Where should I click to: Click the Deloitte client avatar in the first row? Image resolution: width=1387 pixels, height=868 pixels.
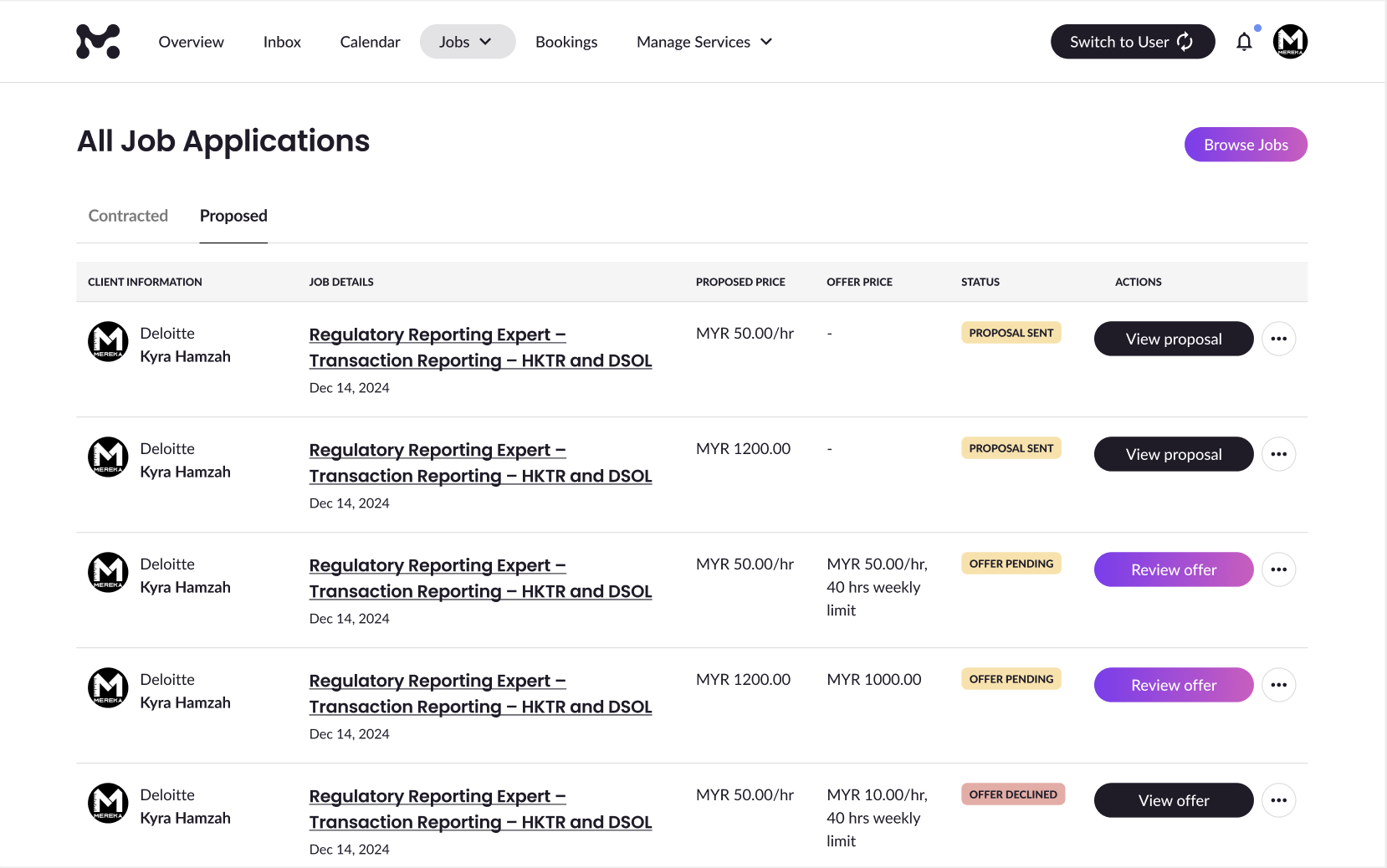[x=108, y=342]
